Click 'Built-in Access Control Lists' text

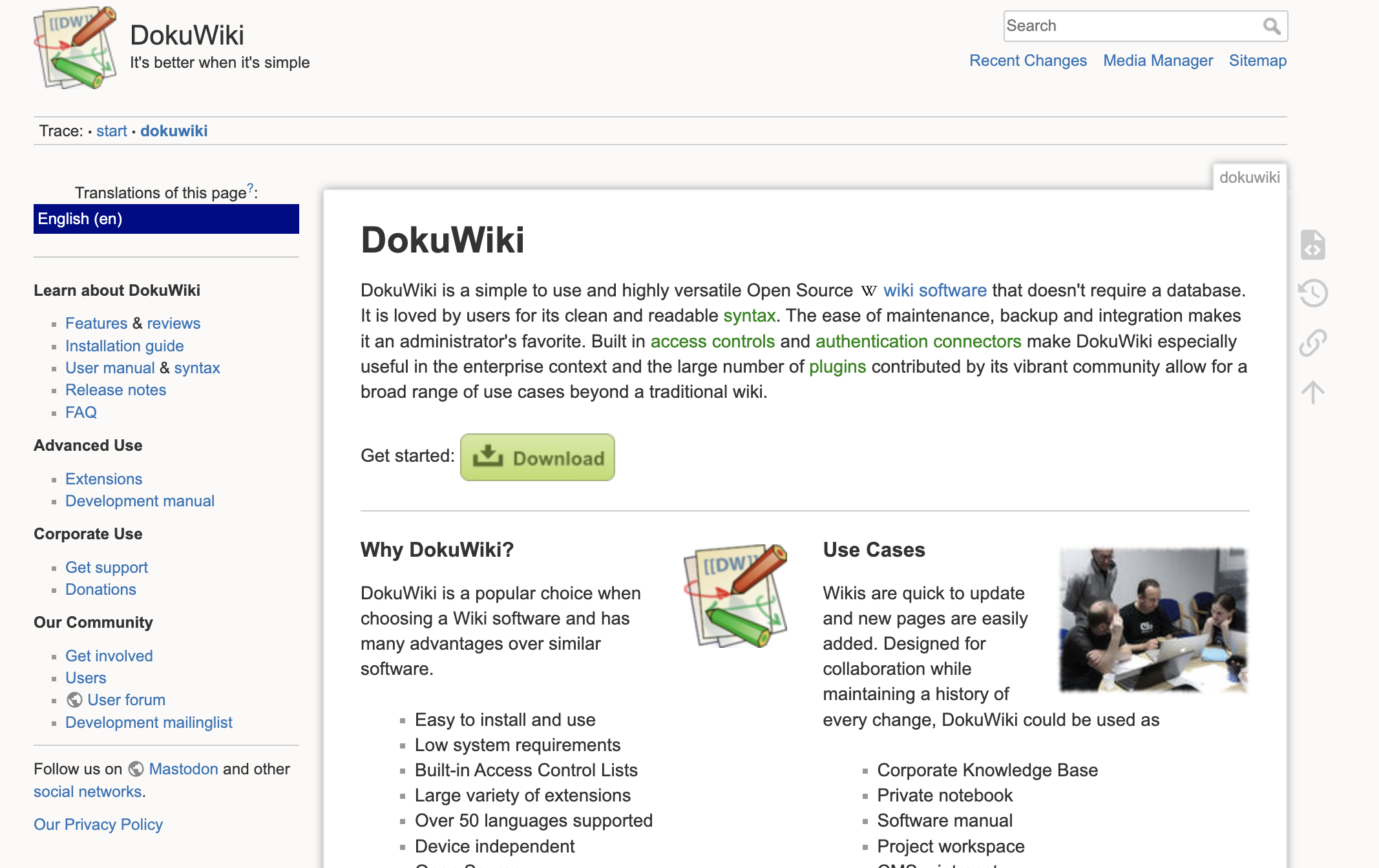tap(526, 770)
